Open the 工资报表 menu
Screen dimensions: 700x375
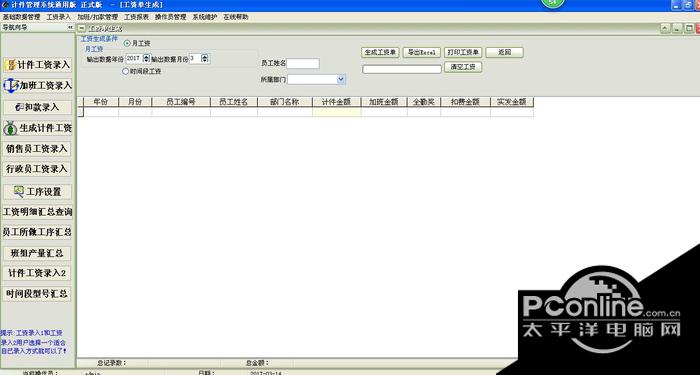coord(136,17)
